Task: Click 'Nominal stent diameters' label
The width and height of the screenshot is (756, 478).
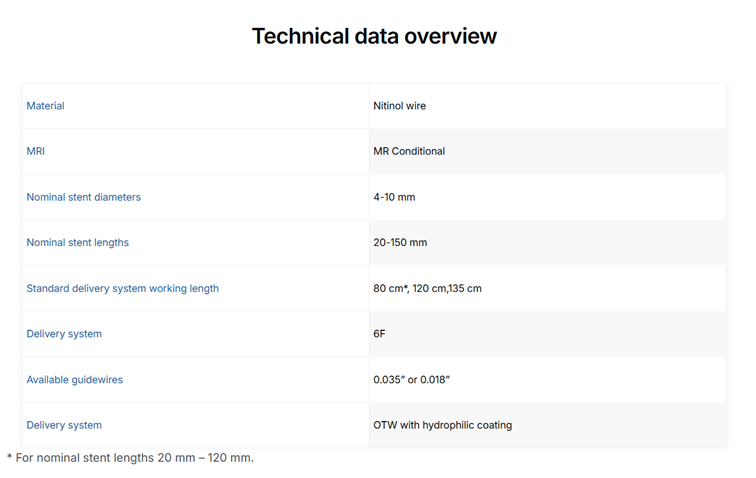Action: (x=83, y=198)
